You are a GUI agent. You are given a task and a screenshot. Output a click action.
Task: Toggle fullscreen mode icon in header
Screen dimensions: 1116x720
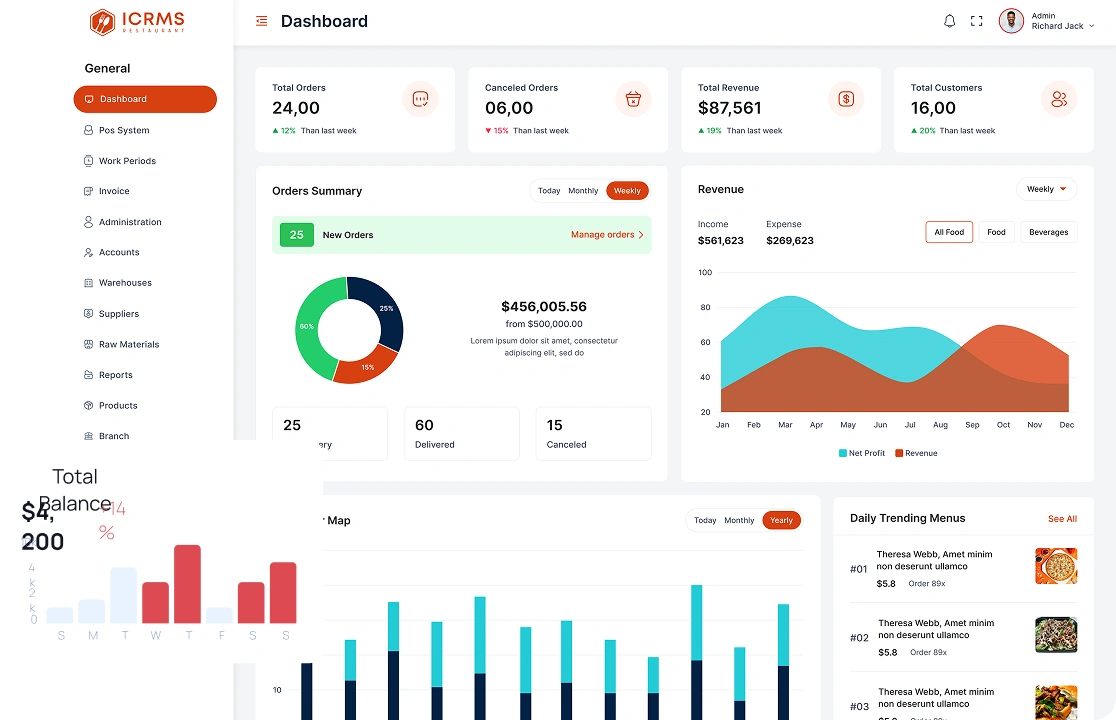point(976,21)
